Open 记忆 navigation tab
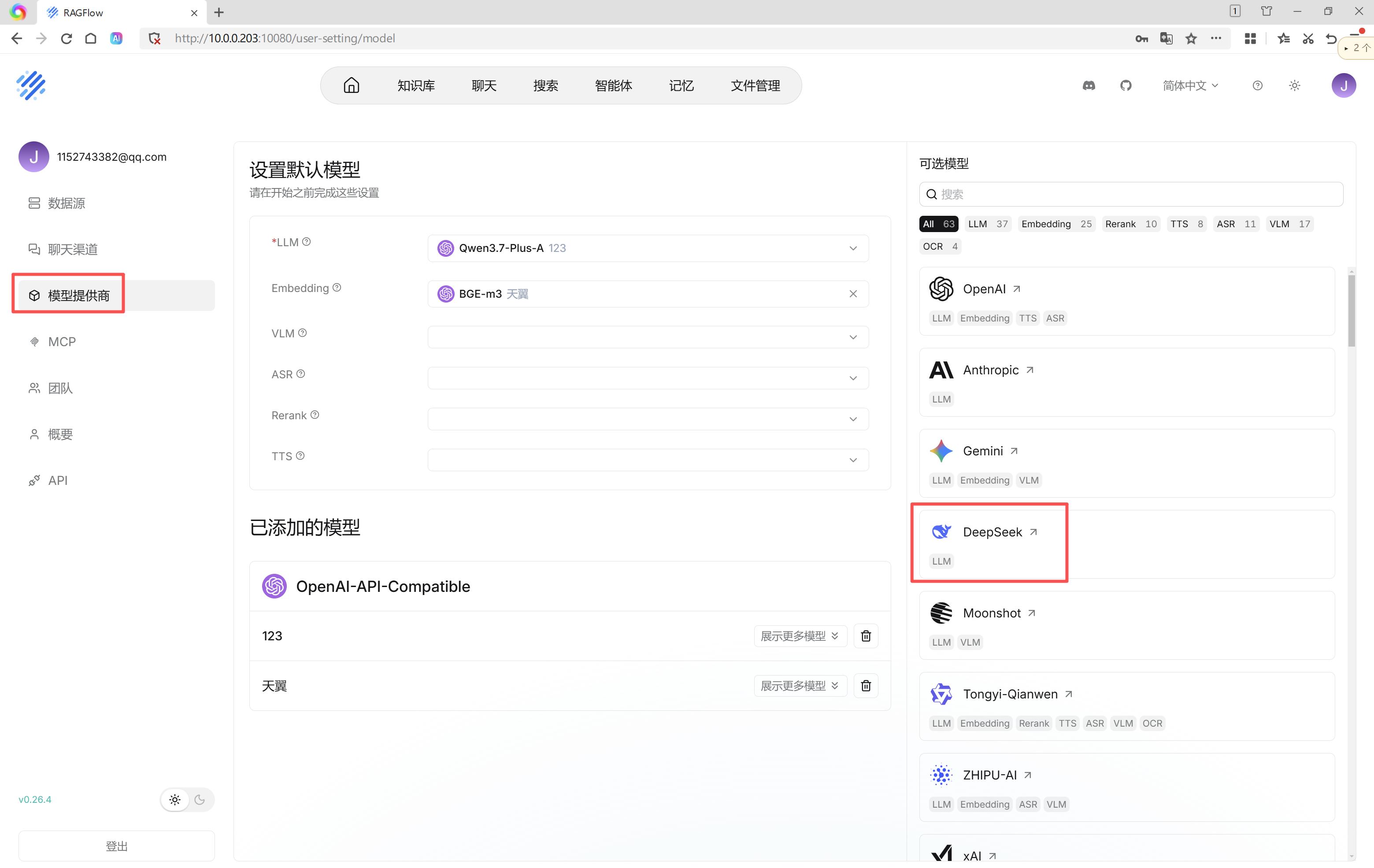The height and width of the screenshot is (868, 1374). [681, 85]
